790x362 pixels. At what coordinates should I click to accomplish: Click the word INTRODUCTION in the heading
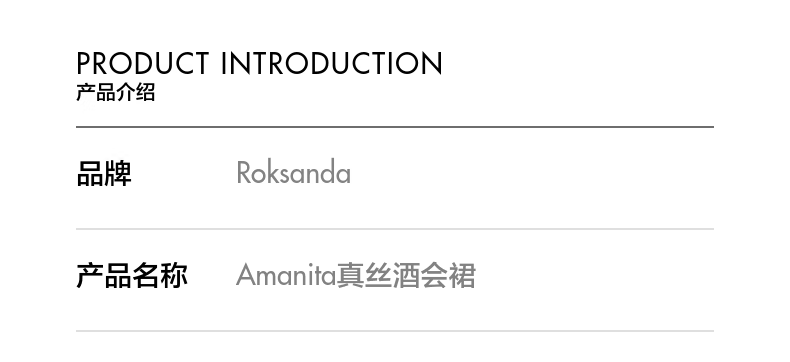click(x=332, y=63)
